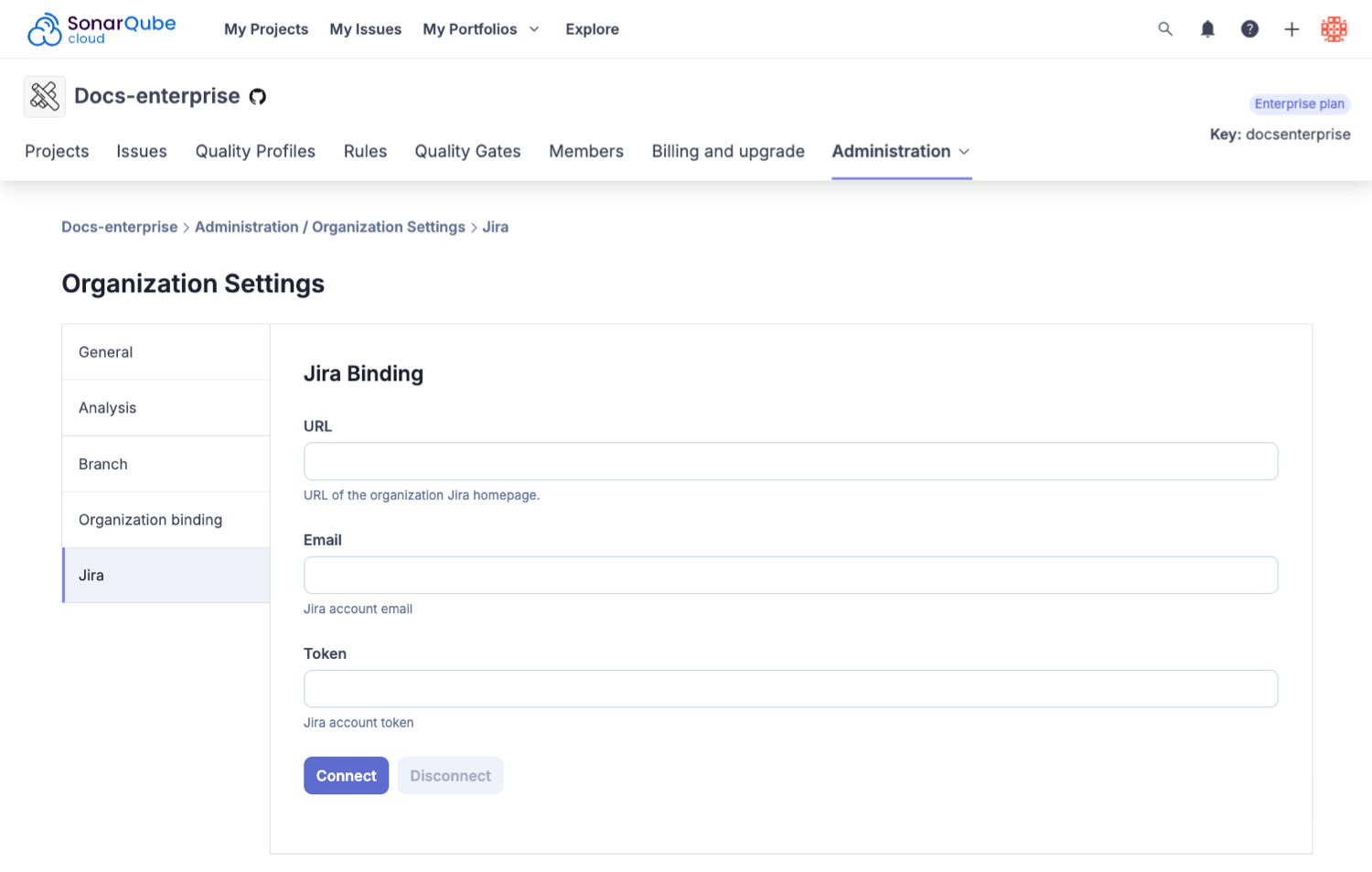Screen dimensions: 1372x872
Task: Click the Jira breadcrumb link
Action: point(495,227)
